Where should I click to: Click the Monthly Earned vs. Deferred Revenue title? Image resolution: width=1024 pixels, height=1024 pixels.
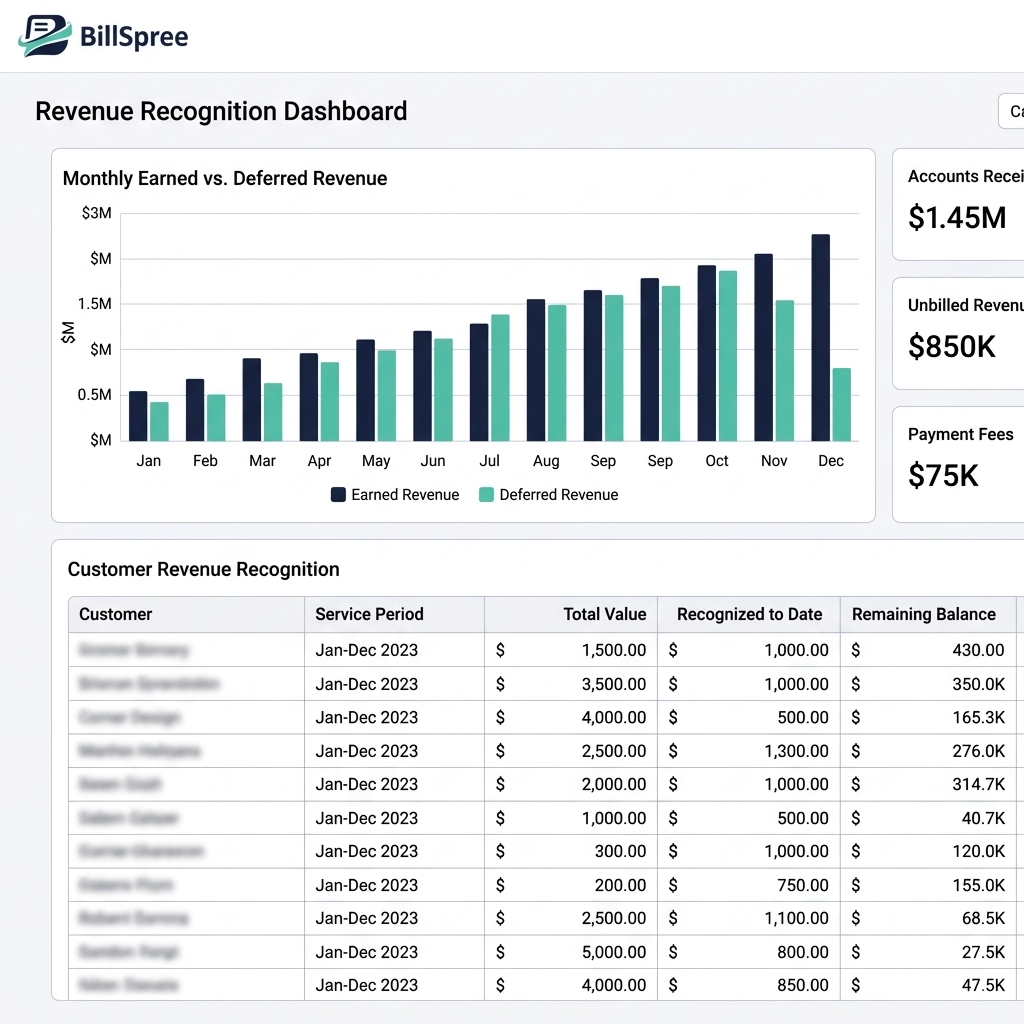[225, 178]
